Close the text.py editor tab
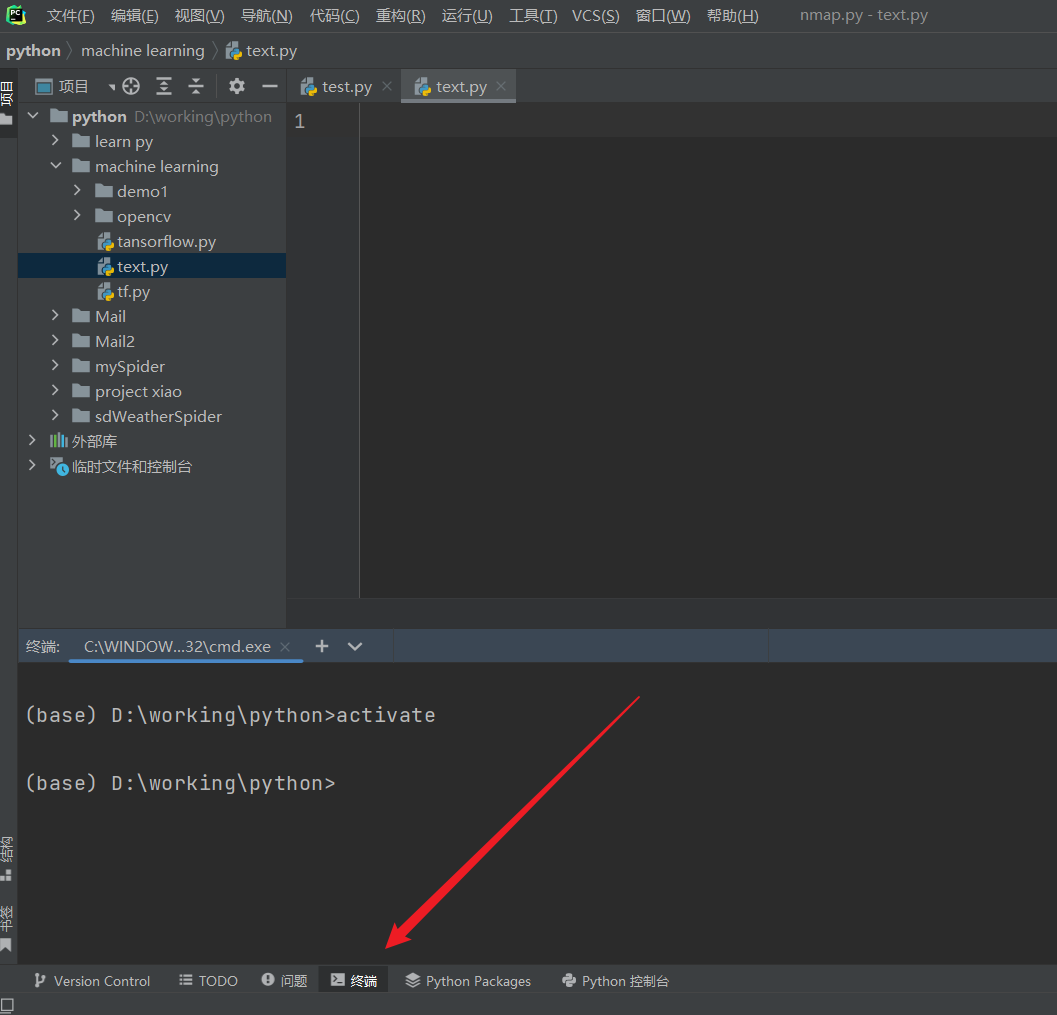The height and width of the screenshot is (1015, 1057). [x=501, y=86]
